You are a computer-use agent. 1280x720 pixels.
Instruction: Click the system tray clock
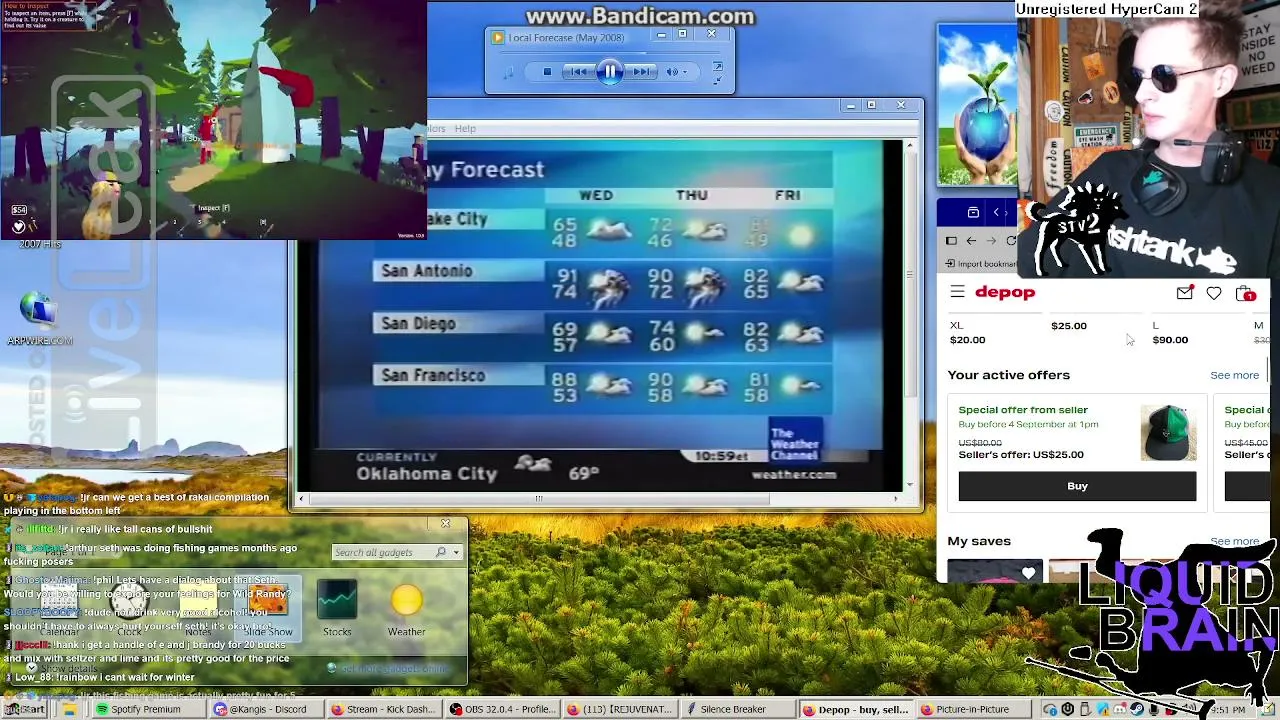[x=1229, y=710]
